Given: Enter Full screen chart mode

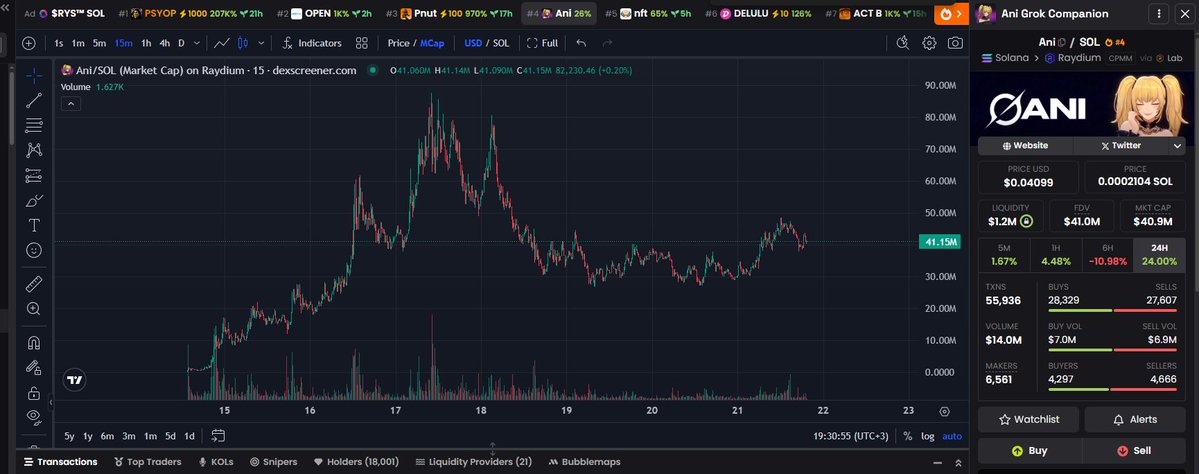Looking at the screenshot, I should 542,43.
